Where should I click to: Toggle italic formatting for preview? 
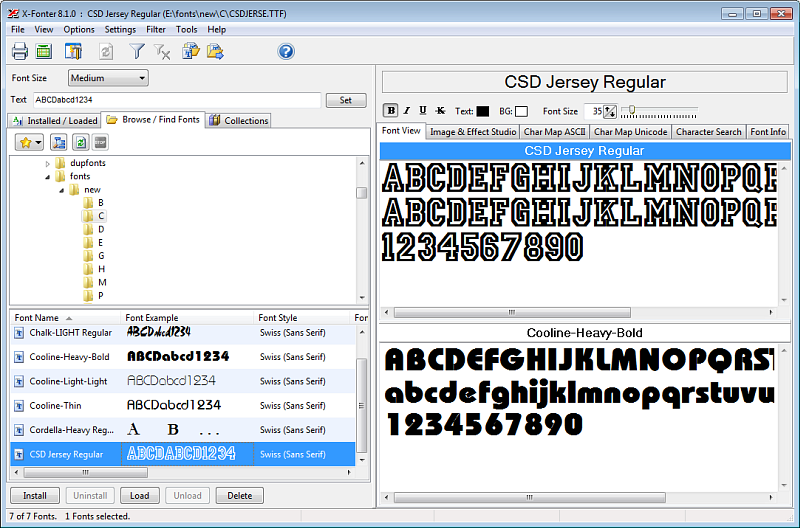(x=407, y=111)
